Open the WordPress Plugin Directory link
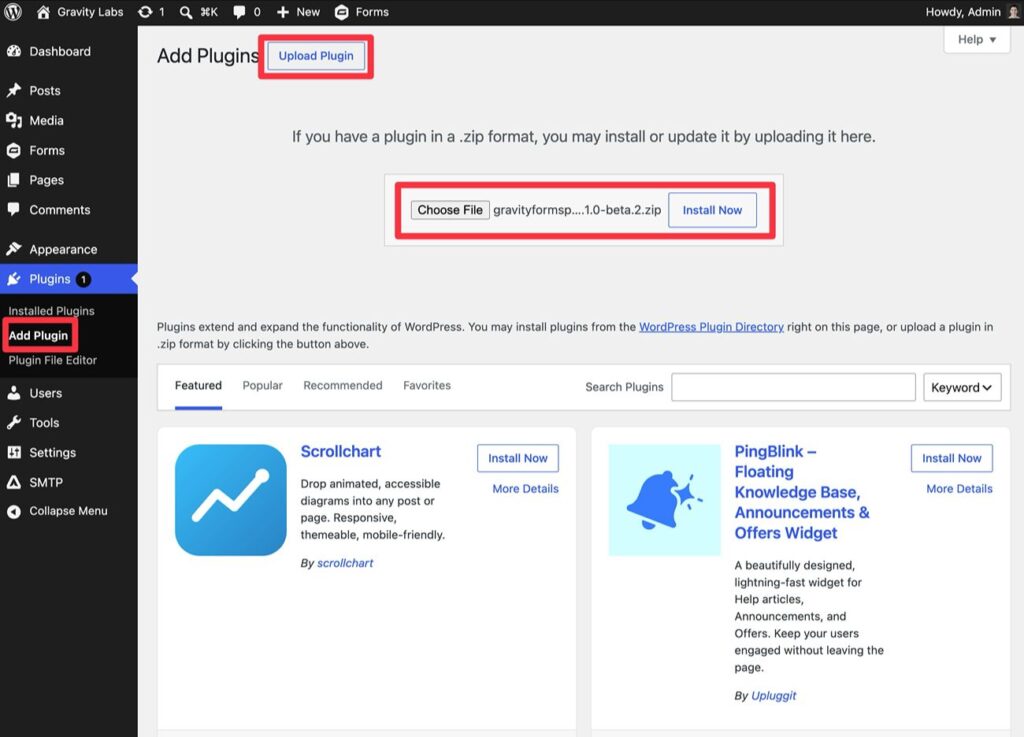 711,327
